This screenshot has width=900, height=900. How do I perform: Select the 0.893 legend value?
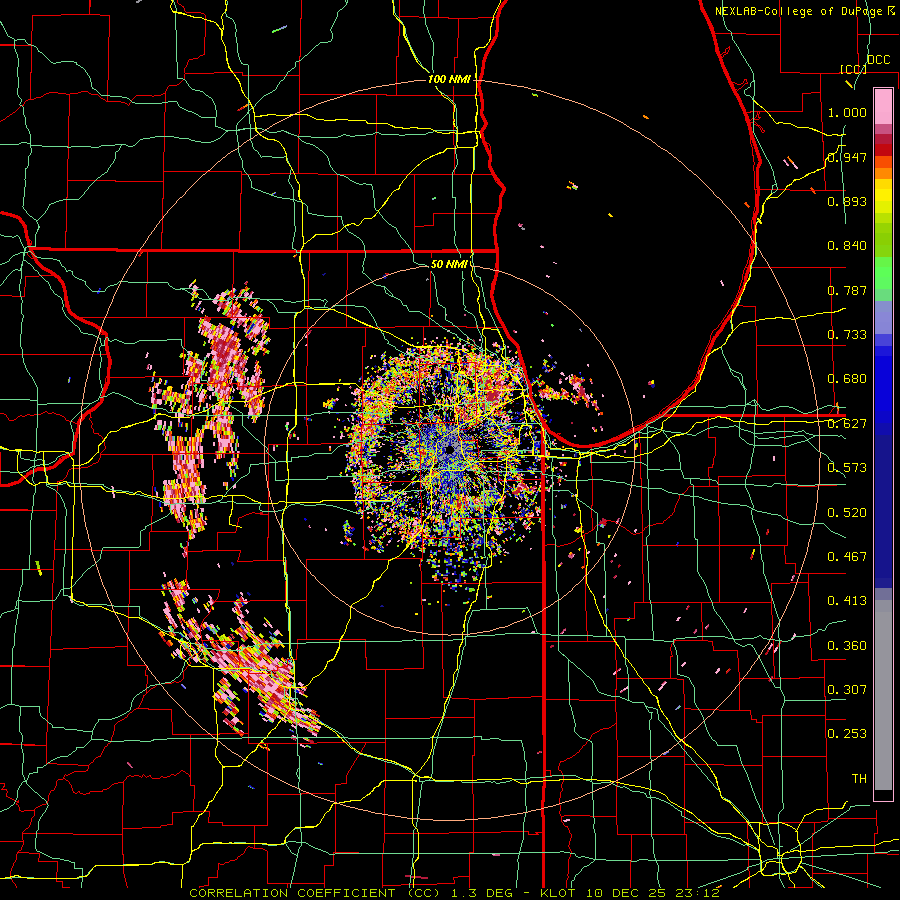[847, 201]
